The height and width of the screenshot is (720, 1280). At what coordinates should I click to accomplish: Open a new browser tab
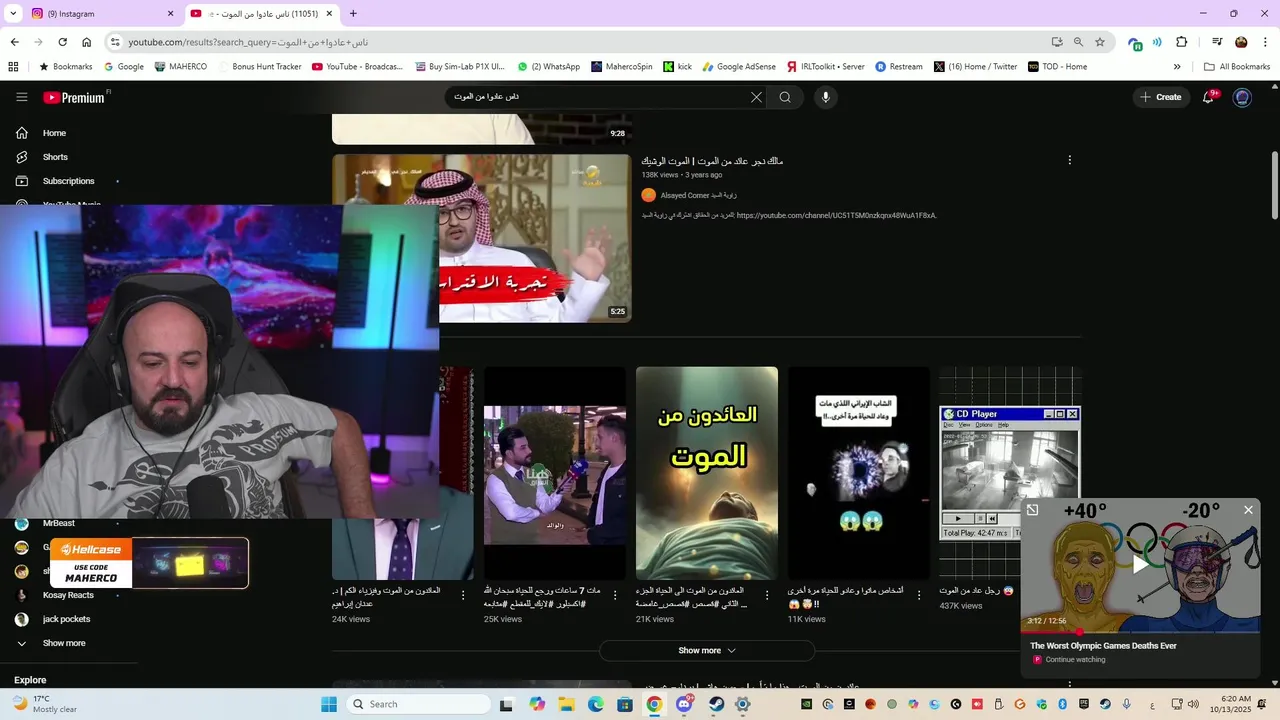(x=353, y=14)
